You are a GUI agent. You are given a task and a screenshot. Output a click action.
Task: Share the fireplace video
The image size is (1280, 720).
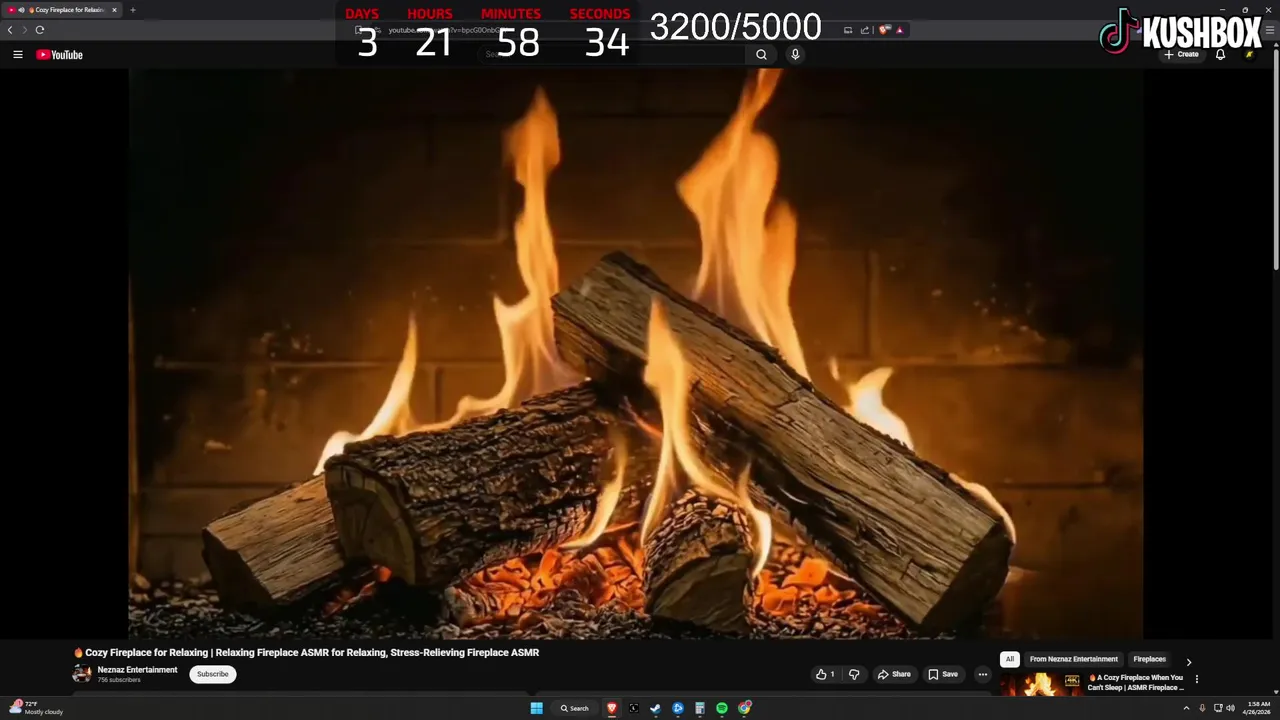[x=894, y=674]
